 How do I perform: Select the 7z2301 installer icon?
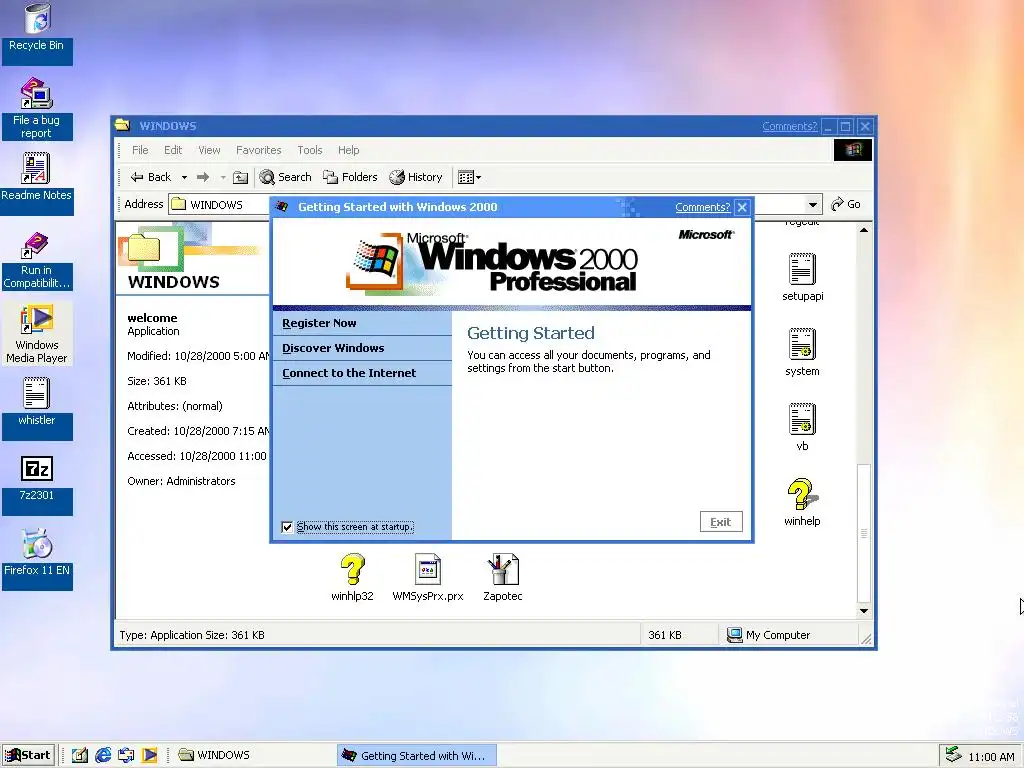(37, 483)
